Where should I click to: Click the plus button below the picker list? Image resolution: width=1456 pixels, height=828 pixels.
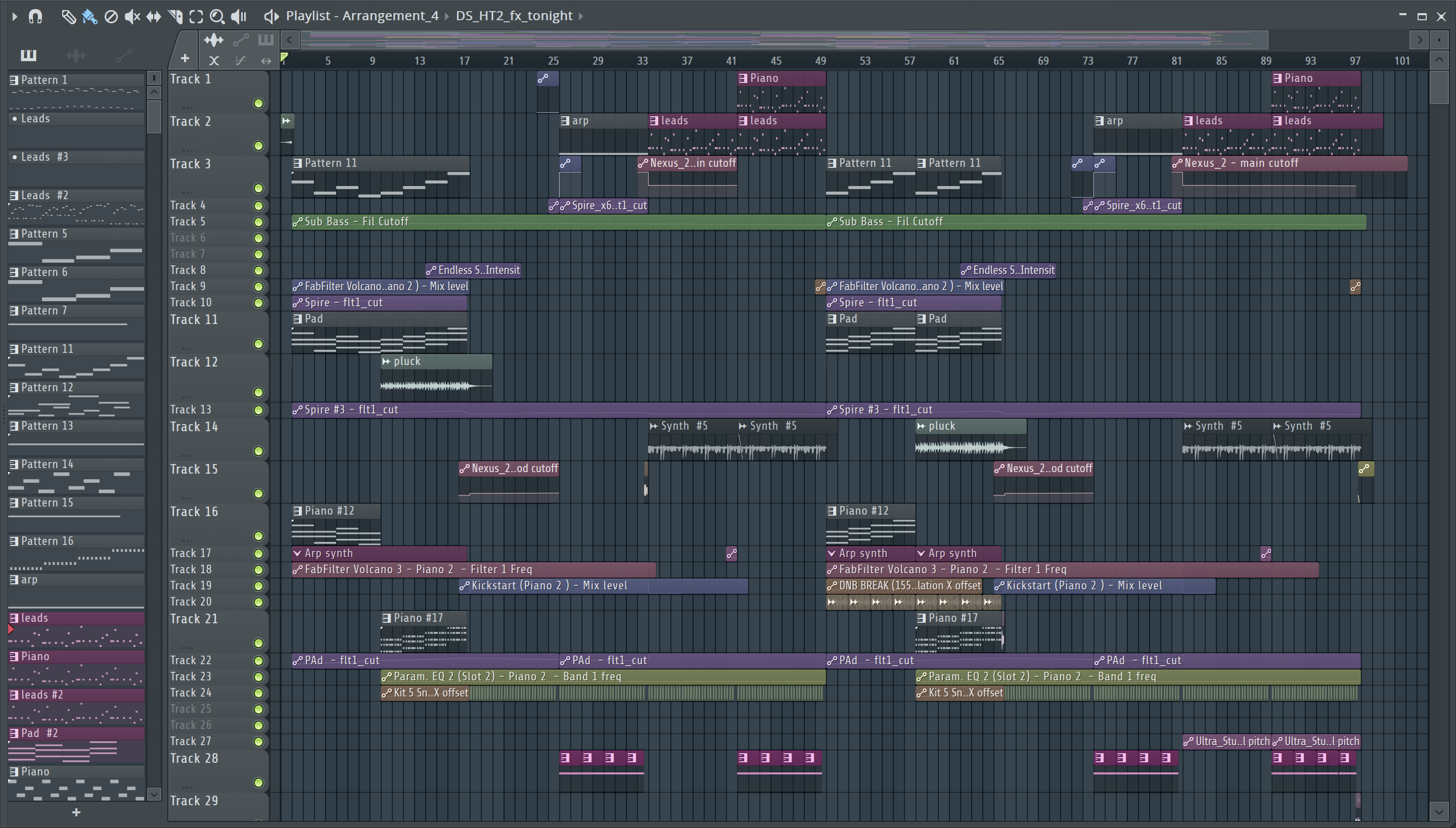click(x=76, y=813)
